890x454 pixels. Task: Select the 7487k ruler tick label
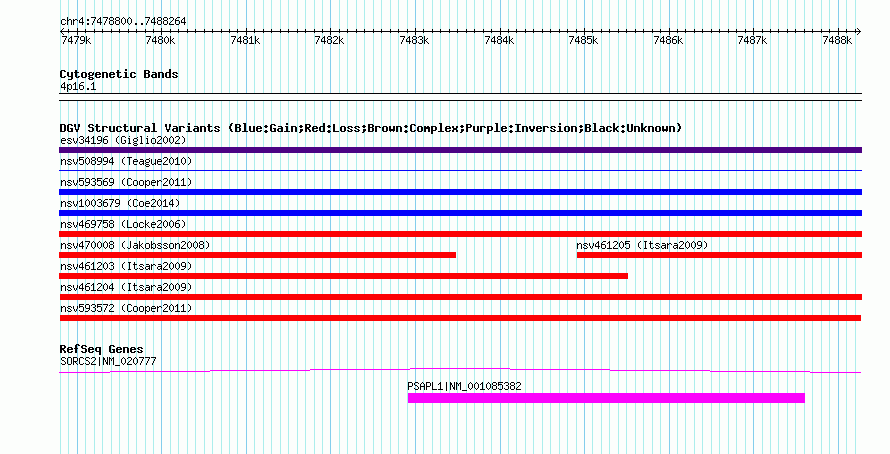click(x=753, y=40)
